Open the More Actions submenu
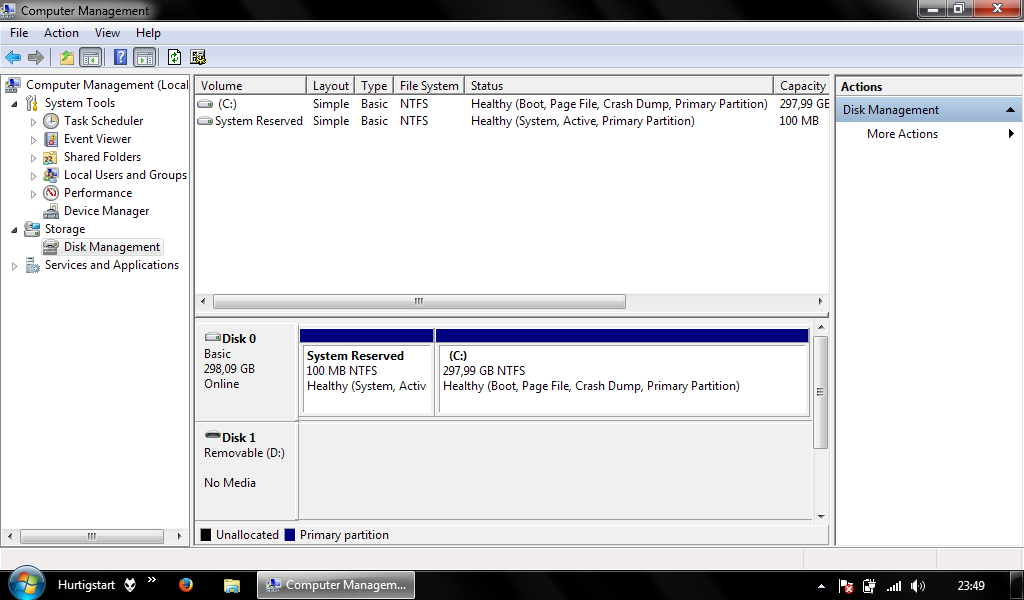 tap(928, 134)
